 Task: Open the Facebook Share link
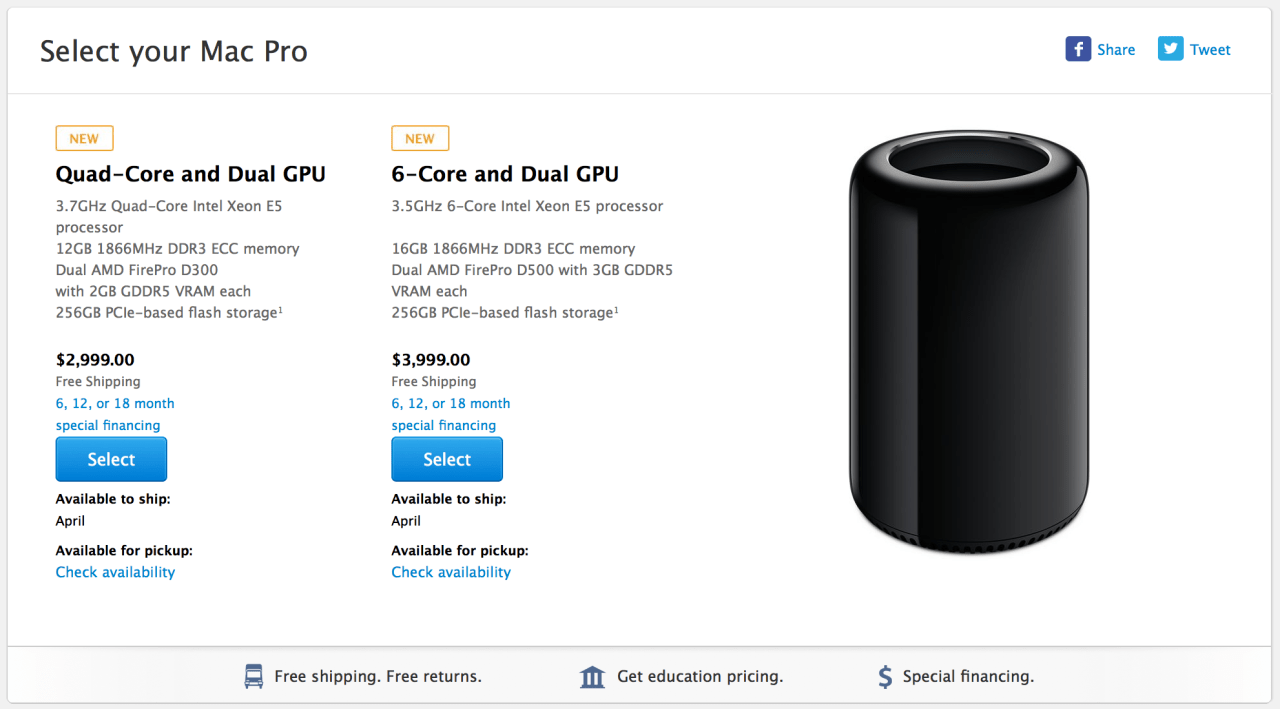coord(1115,50)
